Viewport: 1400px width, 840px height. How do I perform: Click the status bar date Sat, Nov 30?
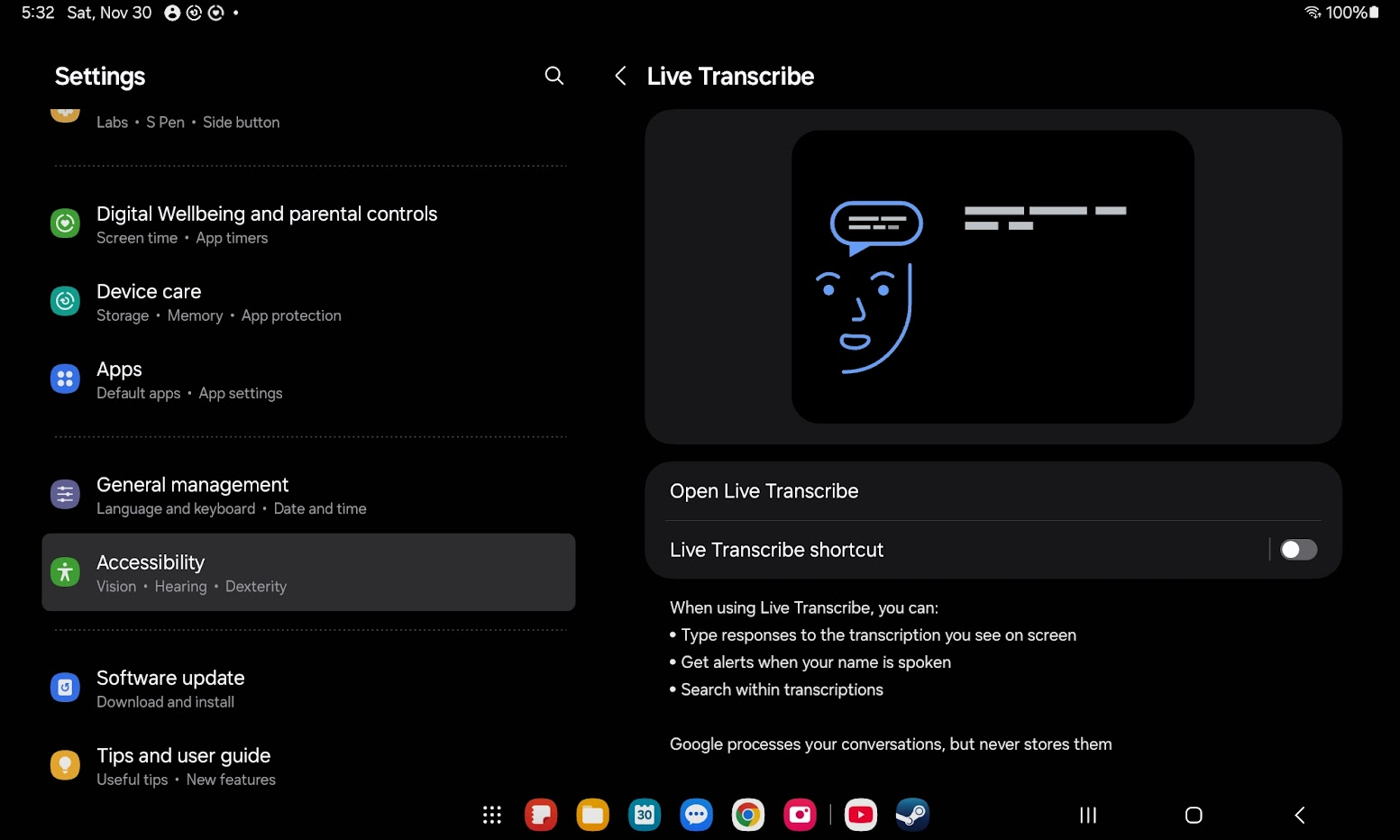pos(109,13)
